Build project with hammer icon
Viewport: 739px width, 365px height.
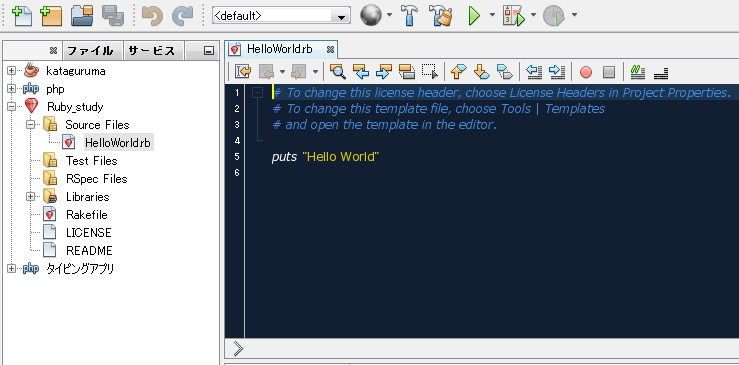pos(410,16)
